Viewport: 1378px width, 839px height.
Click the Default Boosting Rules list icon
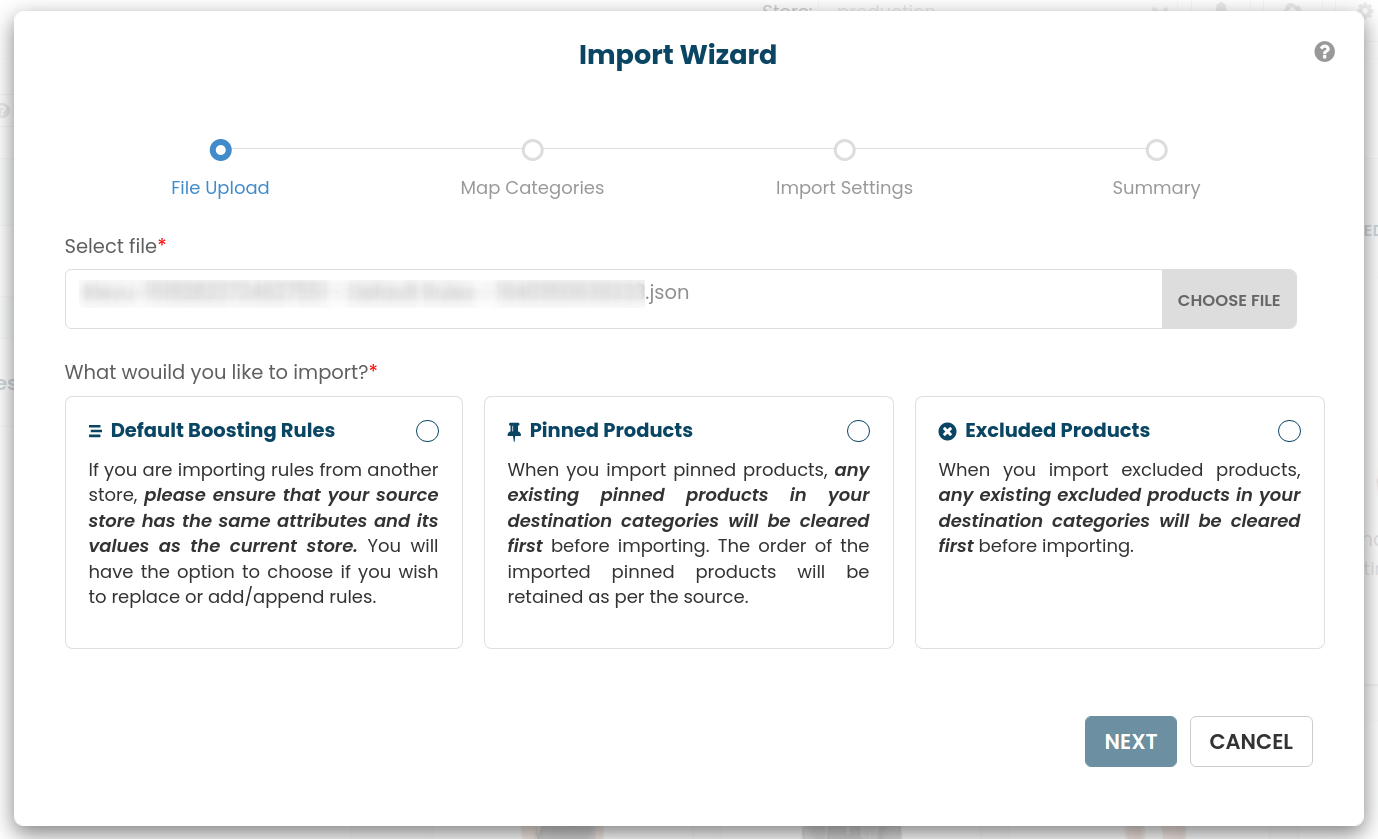click(95, 431)
